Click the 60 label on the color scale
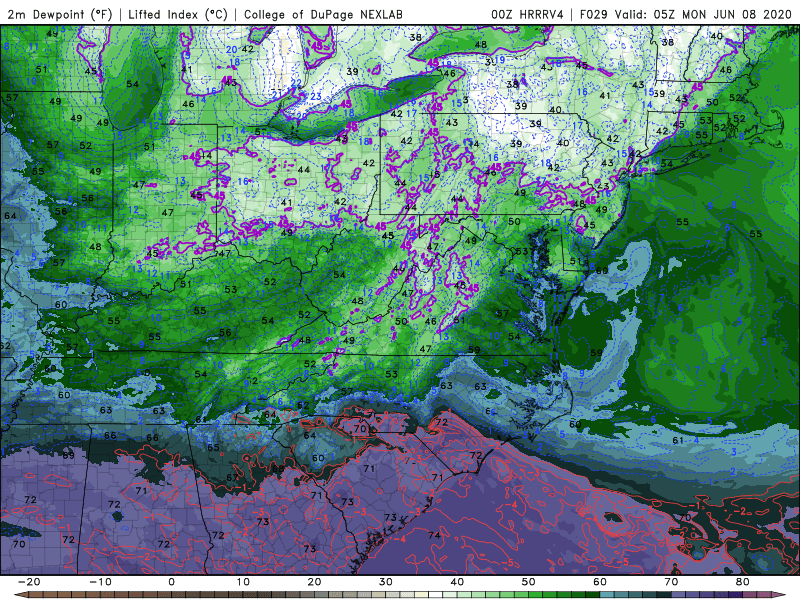The height and width of the screenshot is (600, 800). click(x=600, y=582)
